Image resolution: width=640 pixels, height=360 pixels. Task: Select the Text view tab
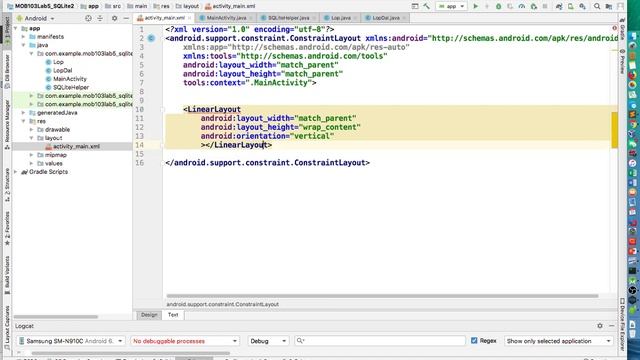click(x=173, y=315)
